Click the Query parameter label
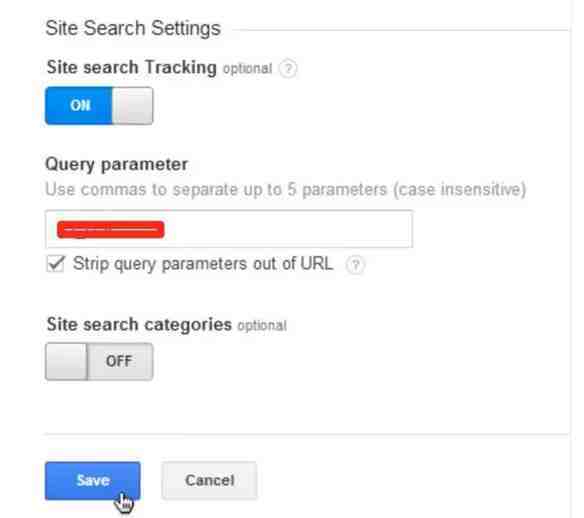The image size is (584, 518). [117, 164]
